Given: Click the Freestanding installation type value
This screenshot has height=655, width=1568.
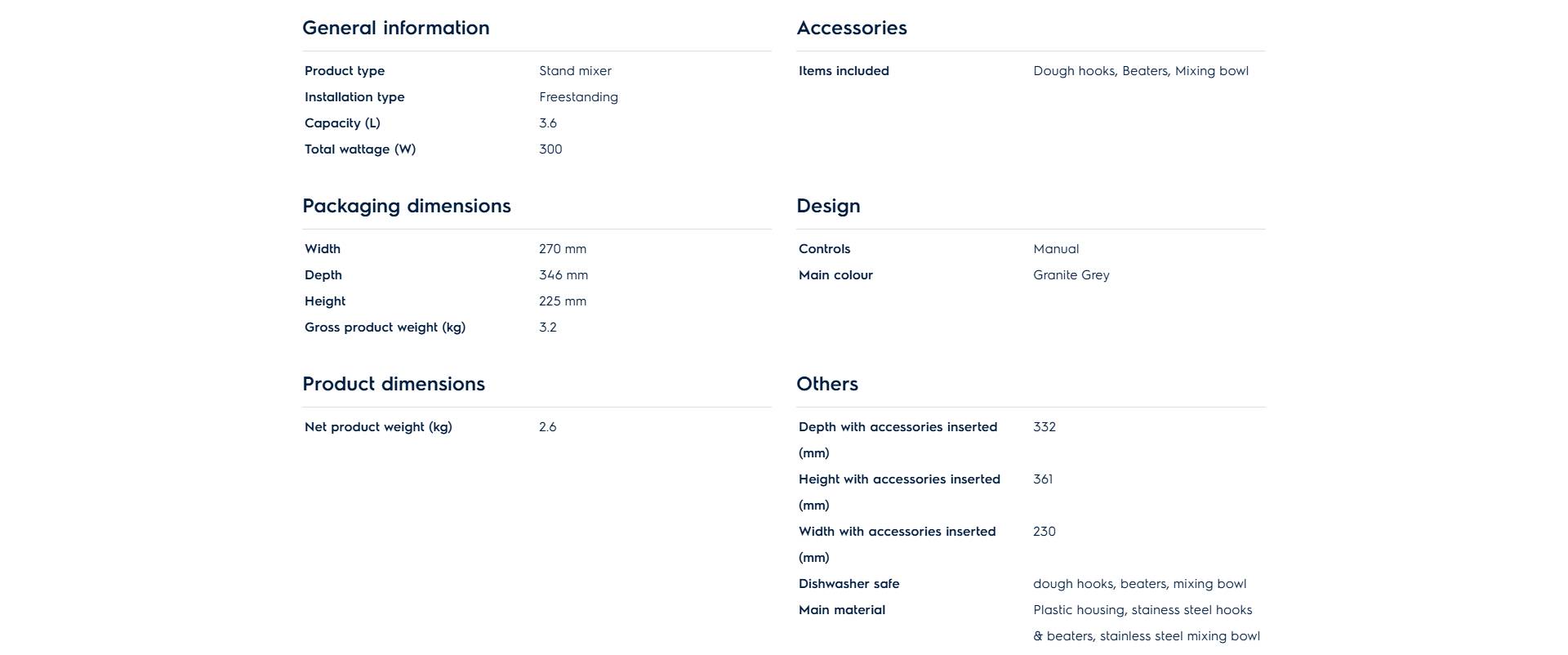Looking at the screenshot, I should click(x=578, y=97).
